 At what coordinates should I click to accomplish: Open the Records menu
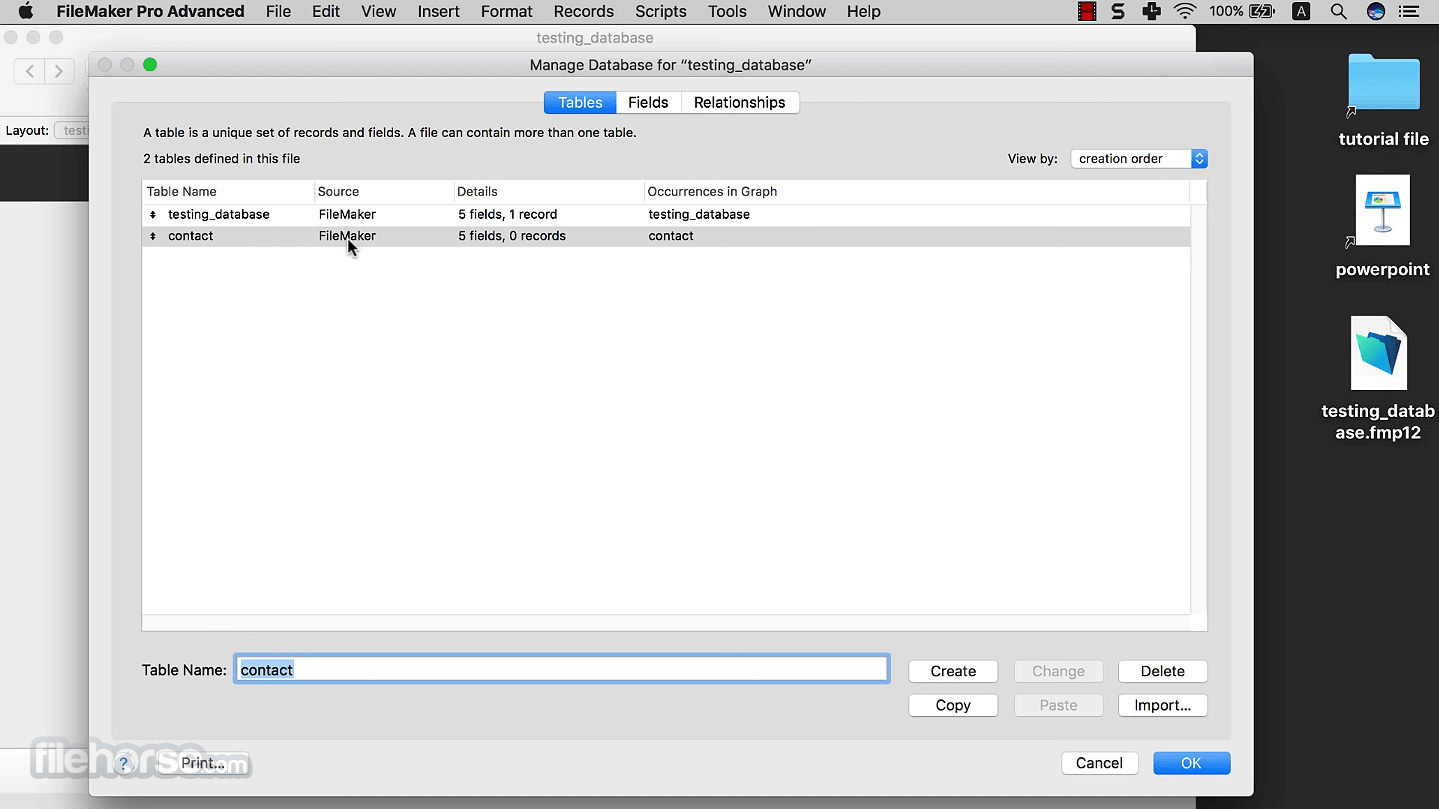click(584, 12)
